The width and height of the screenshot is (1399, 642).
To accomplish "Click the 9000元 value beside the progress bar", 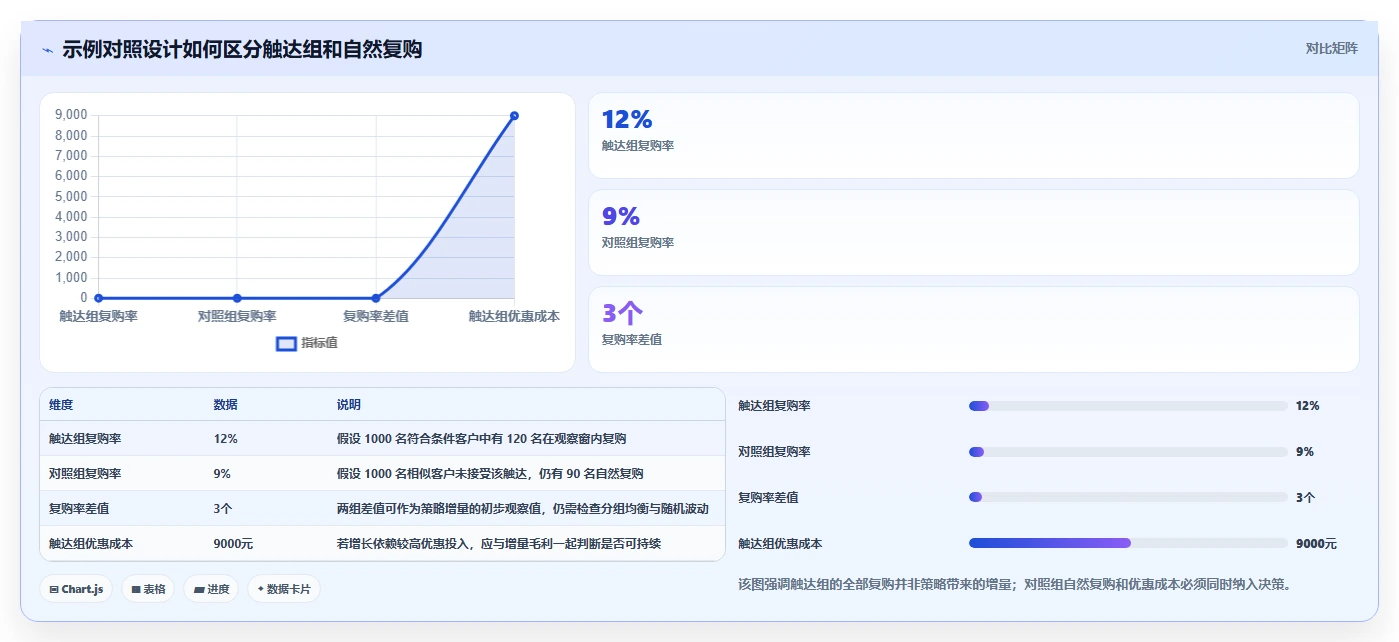I will (1316, 544).
